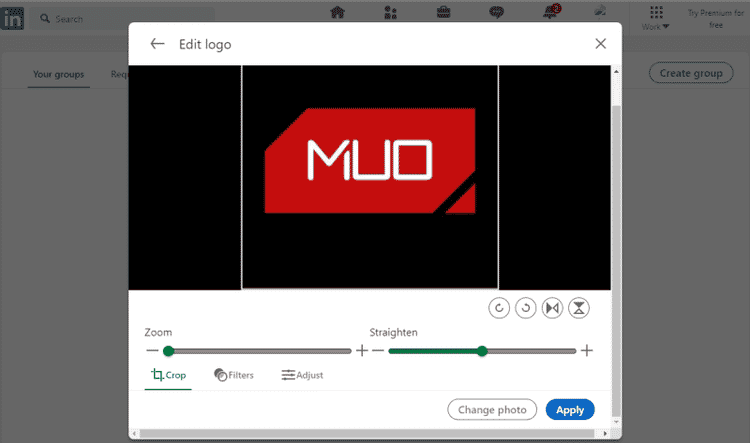Viewport: 750px width, 443px height.
Task: Flip the logo vertically
Action: pos(579,308)
